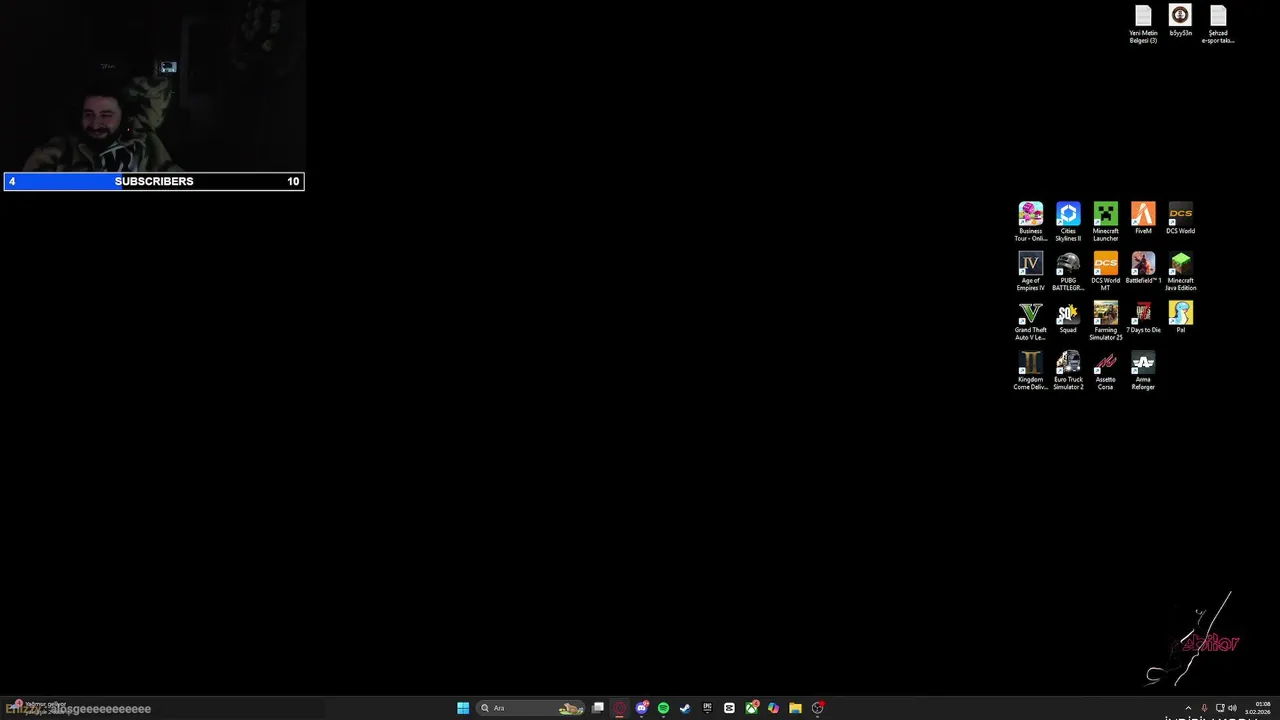
Task: Select the Şehzad e-spor text file
Action: [x=1218, y=24]
